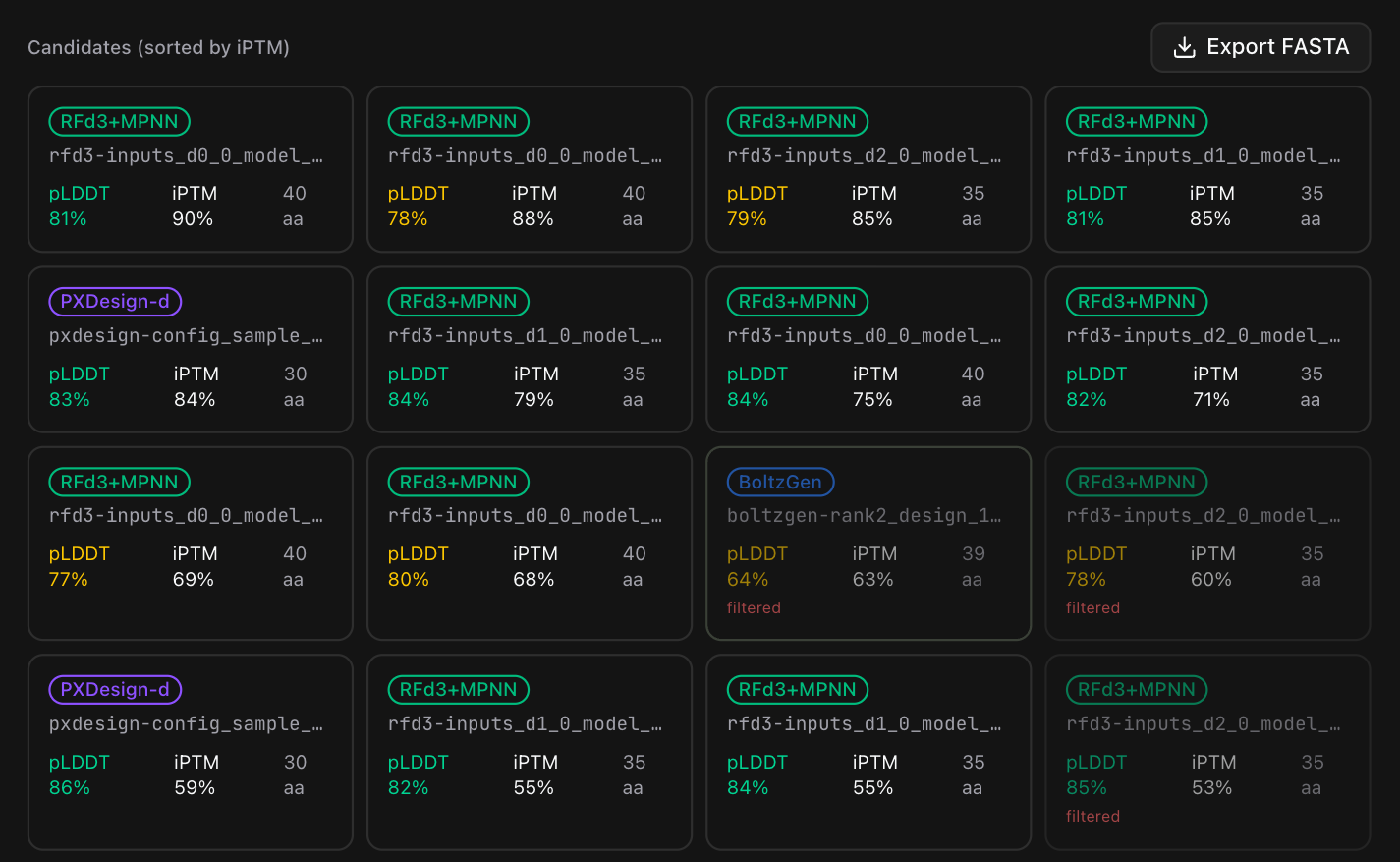
Task: Click the iPTM 71% value
Action: click(1211, 400)
